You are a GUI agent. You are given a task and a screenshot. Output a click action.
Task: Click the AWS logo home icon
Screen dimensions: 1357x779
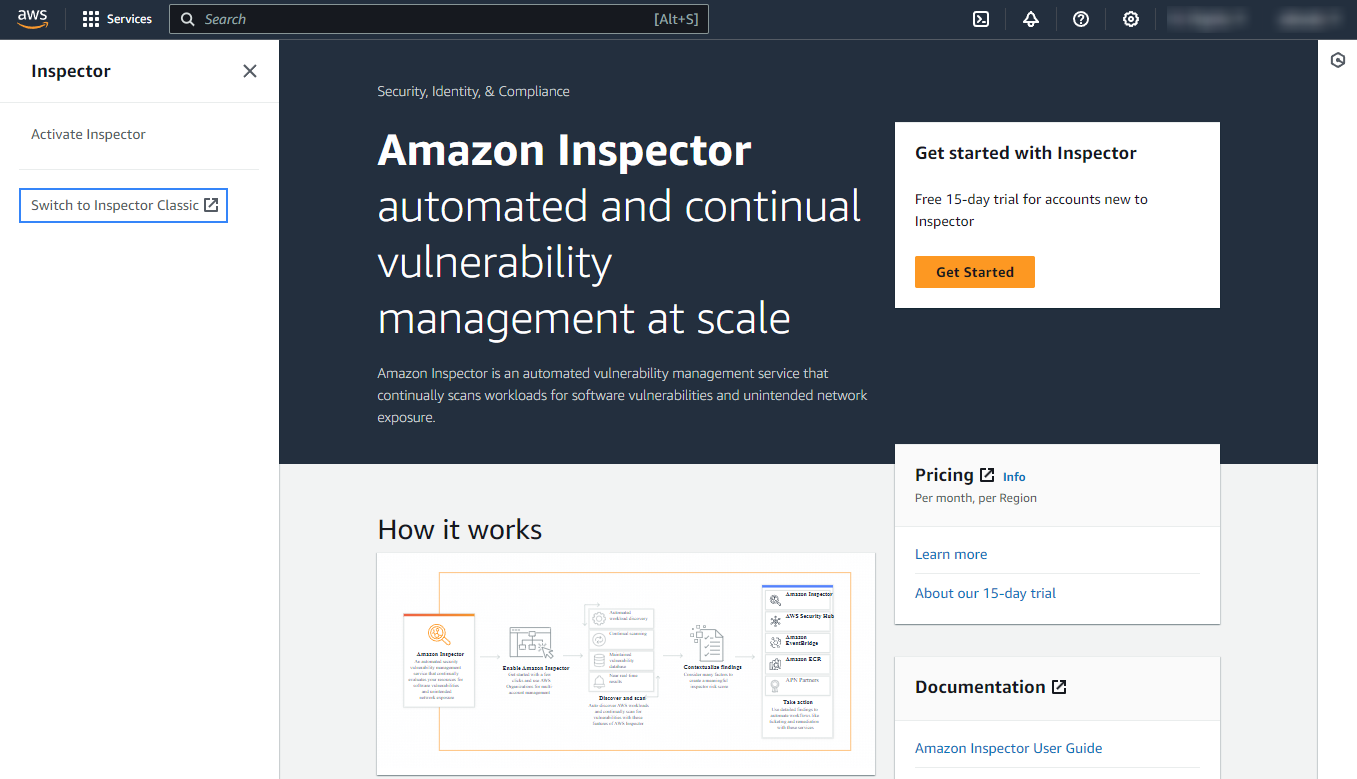point(32,19)
